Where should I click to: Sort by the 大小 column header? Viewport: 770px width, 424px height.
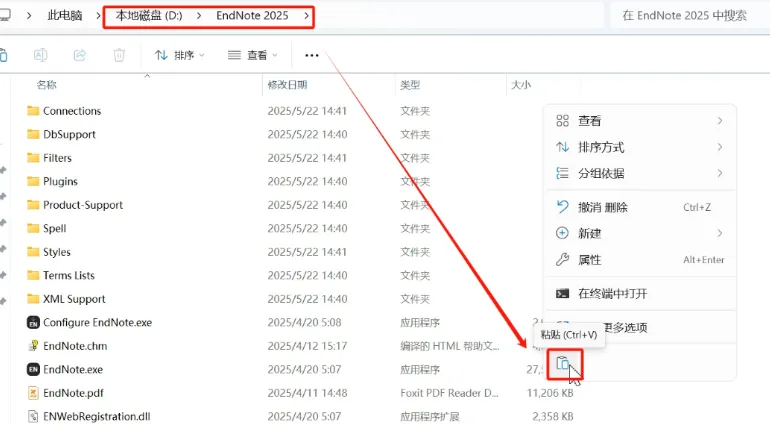pyautogui.click(x=521, y=85)
